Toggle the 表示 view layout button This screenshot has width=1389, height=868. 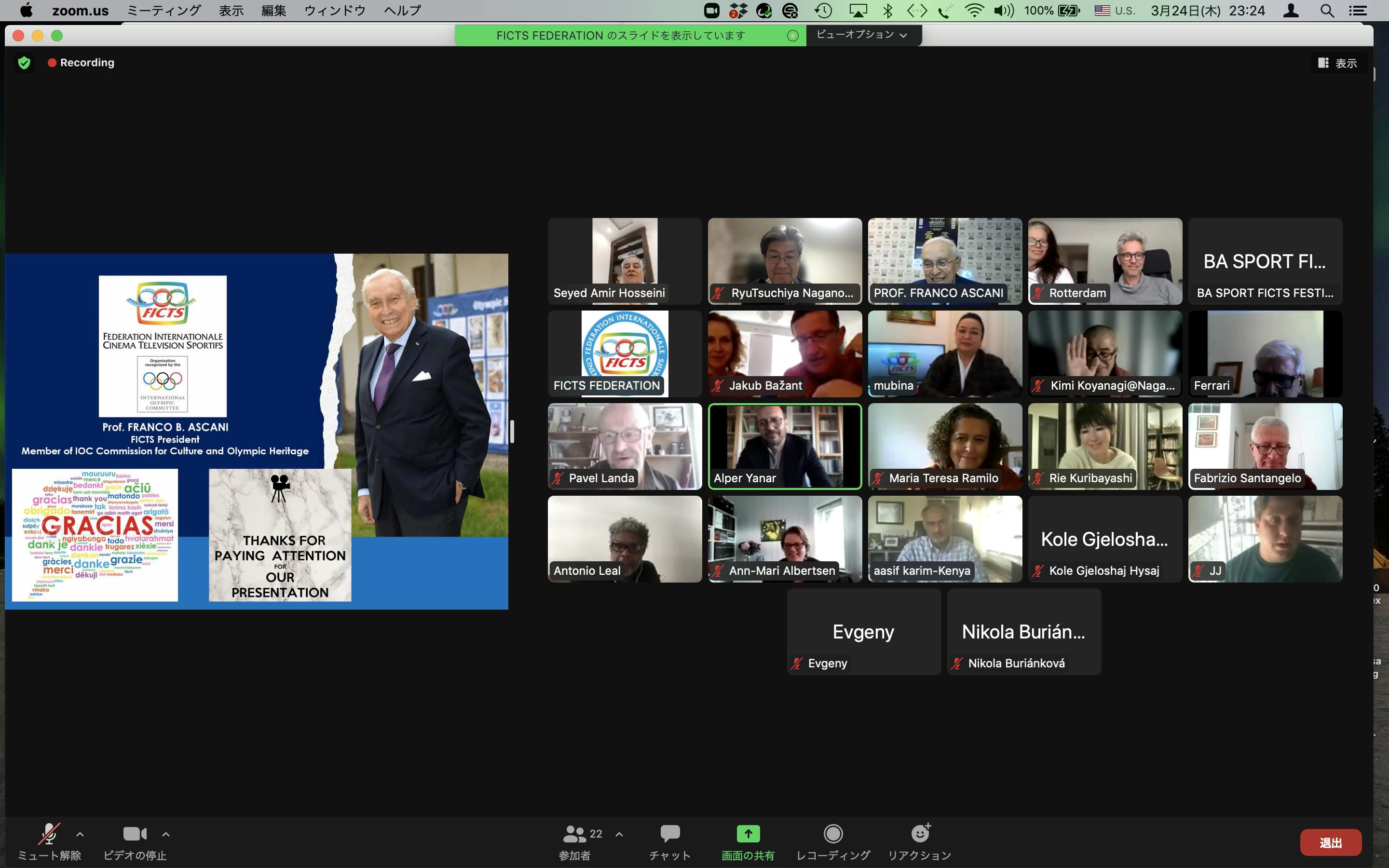[1338, 63]
